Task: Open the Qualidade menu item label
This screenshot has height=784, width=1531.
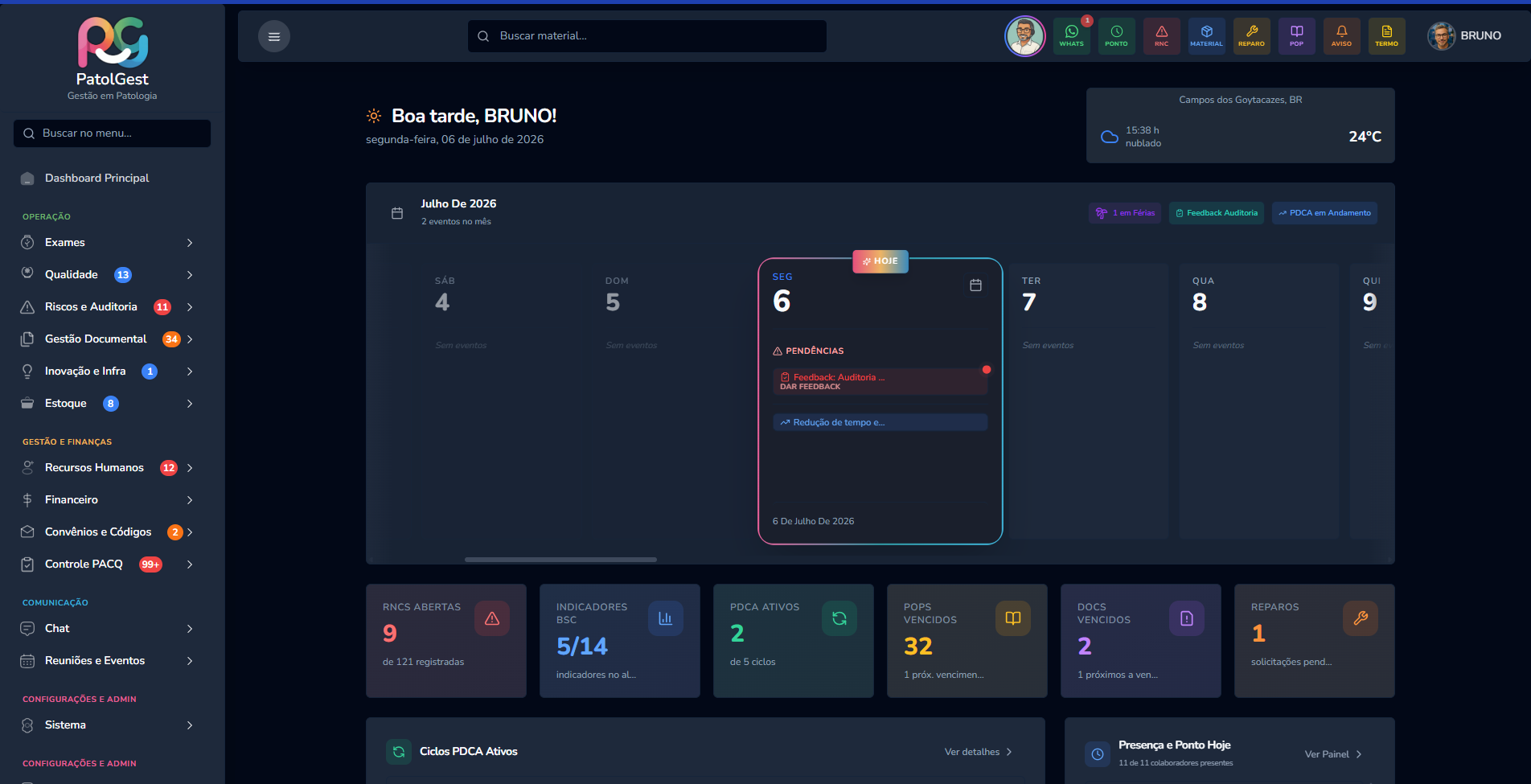Action: tap(72, 274)
